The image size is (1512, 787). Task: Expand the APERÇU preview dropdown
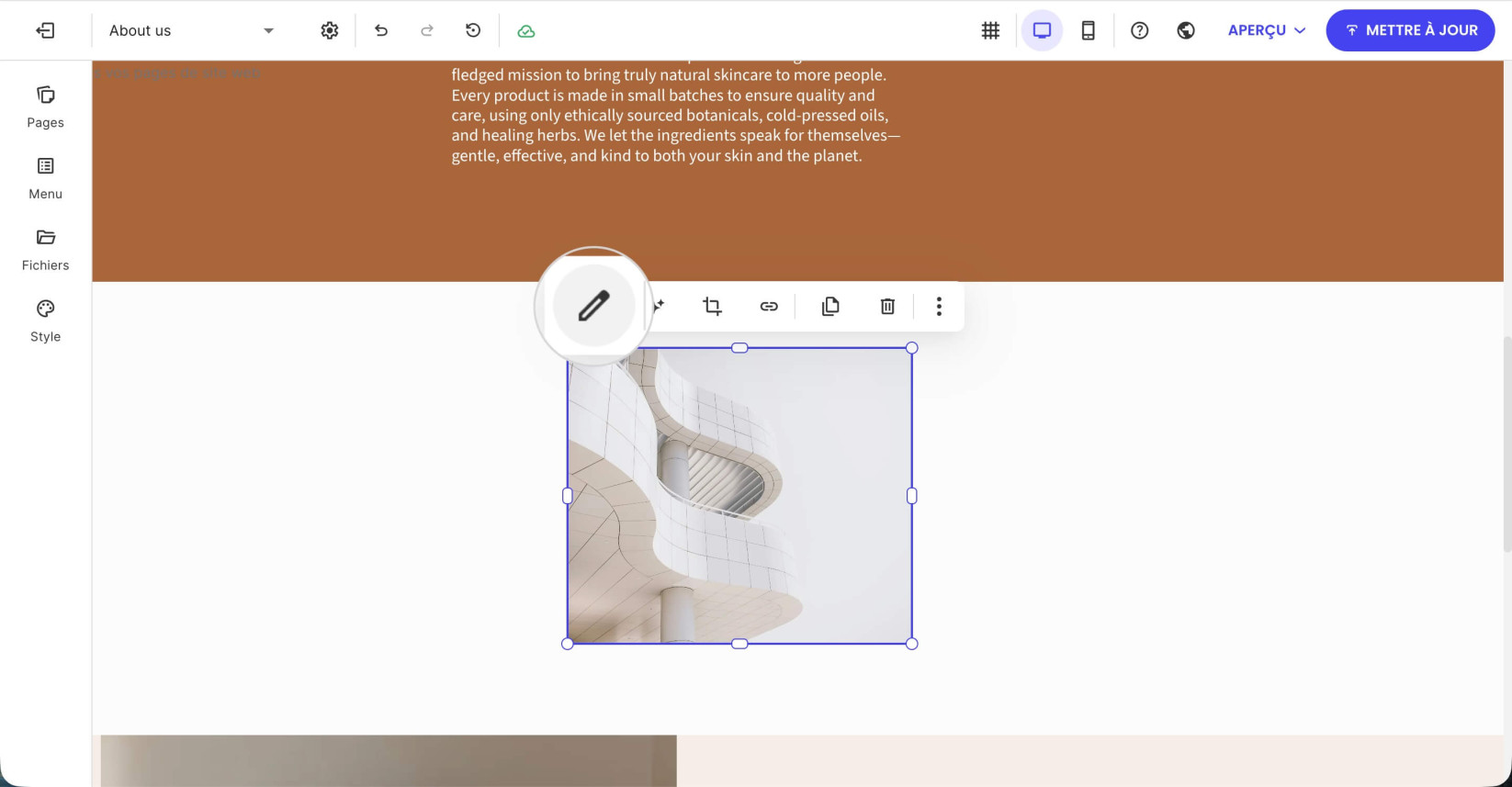pyautogui.click(x=1267, y=30)
